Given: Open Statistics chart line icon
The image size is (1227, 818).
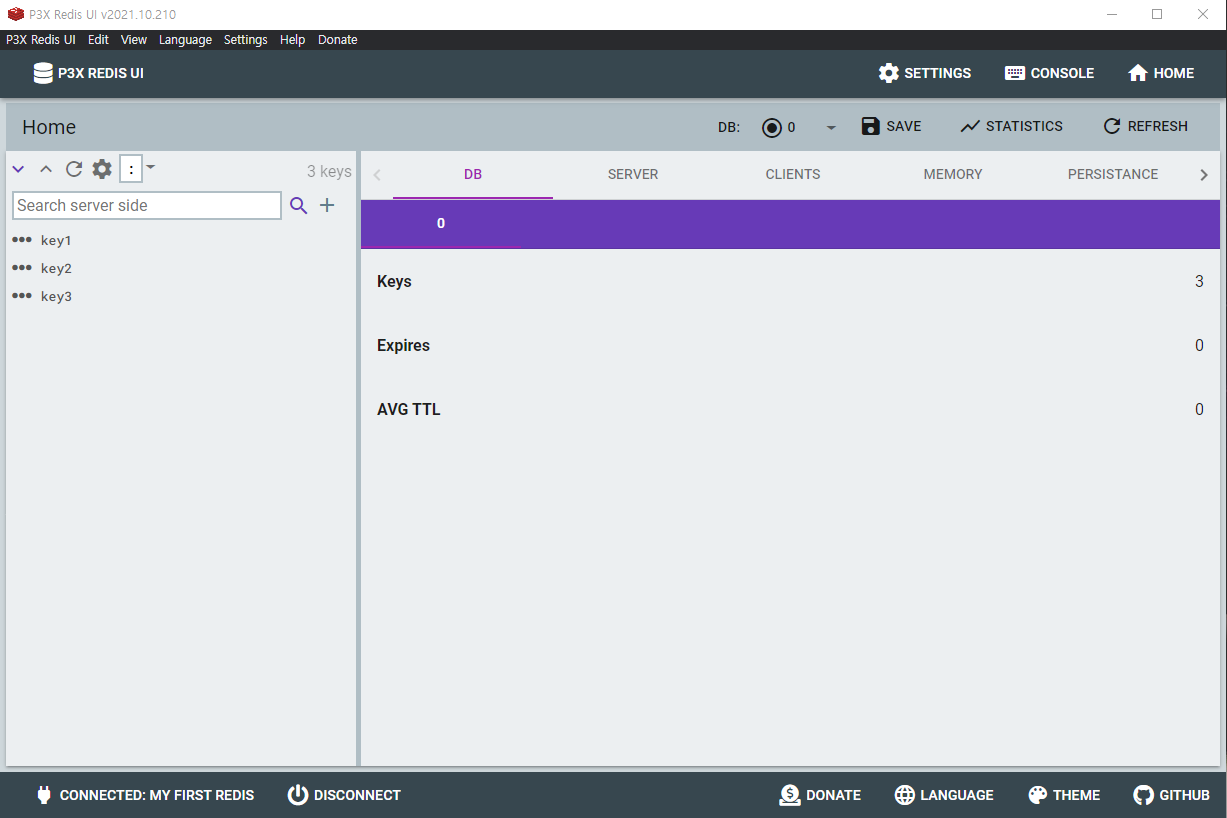Looking at the screenshot, I should point(970,126).
